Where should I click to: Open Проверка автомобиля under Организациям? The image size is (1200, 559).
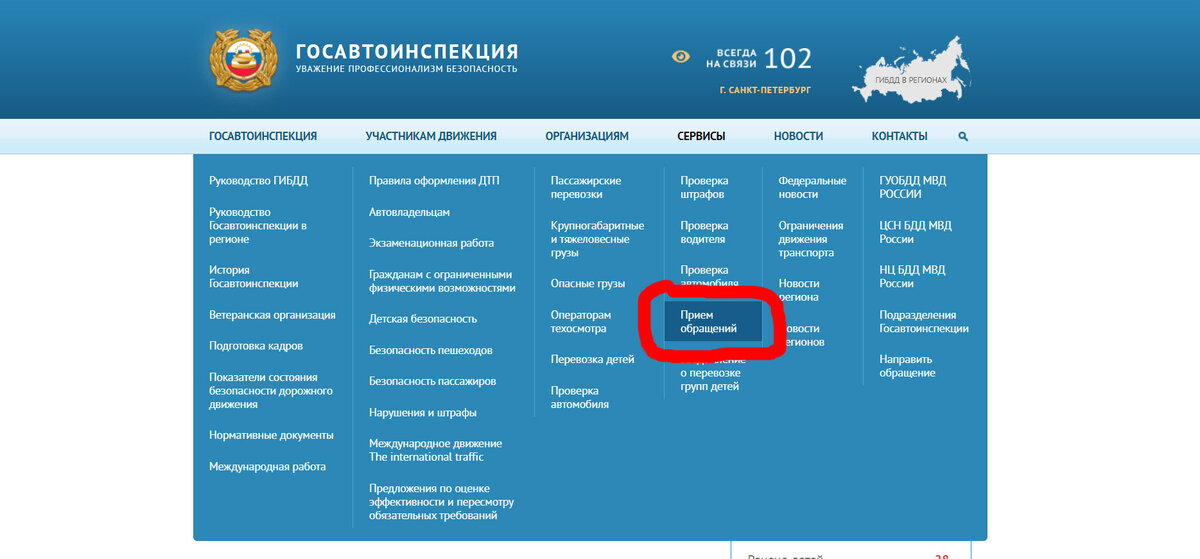point(580,397)
